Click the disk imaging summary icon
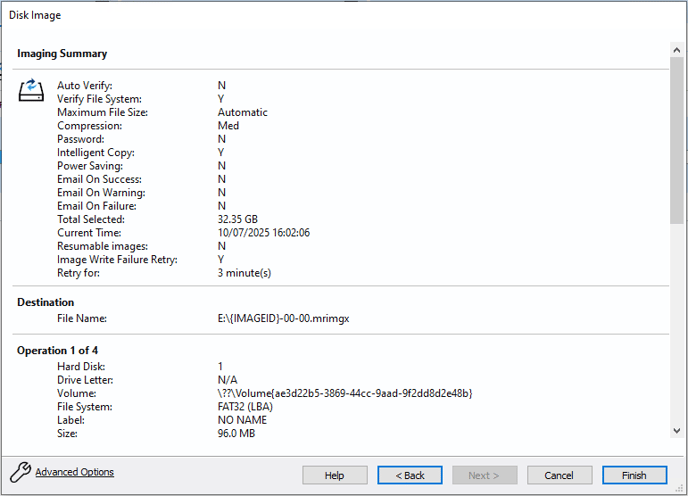Image resolution: width=688 pixels, height=496 pixels. point(31,90)
